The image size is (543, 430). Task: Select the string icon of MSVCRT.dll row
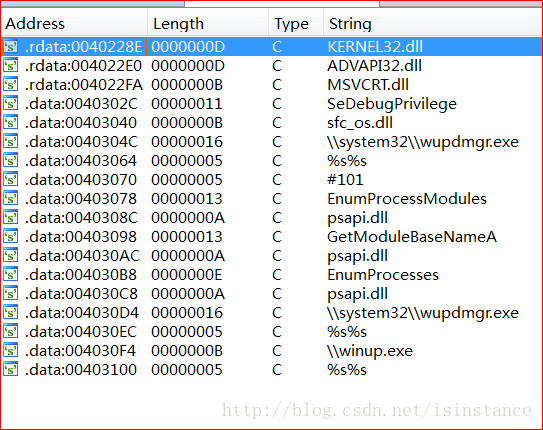click(x=10, y=84)
